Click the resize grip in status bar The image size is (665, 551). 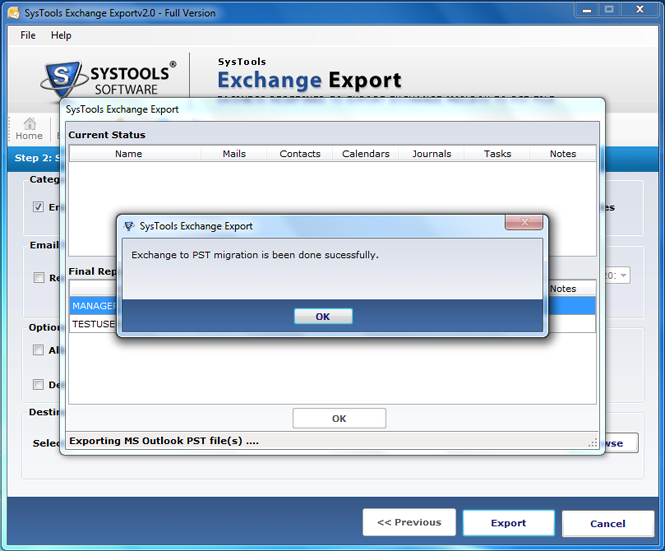coord(592,443)
